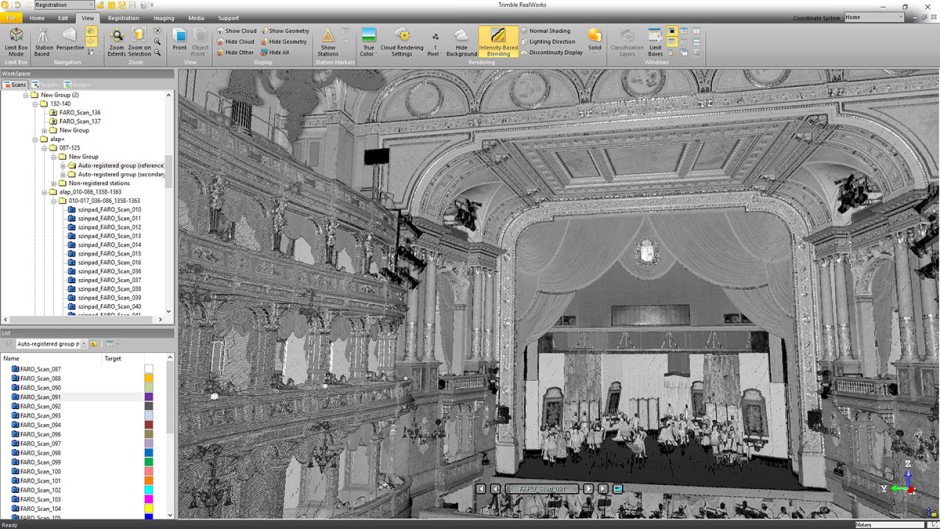Choose the Solid rendering mode
Screen dimensions: 940x529
pos(595,40)
